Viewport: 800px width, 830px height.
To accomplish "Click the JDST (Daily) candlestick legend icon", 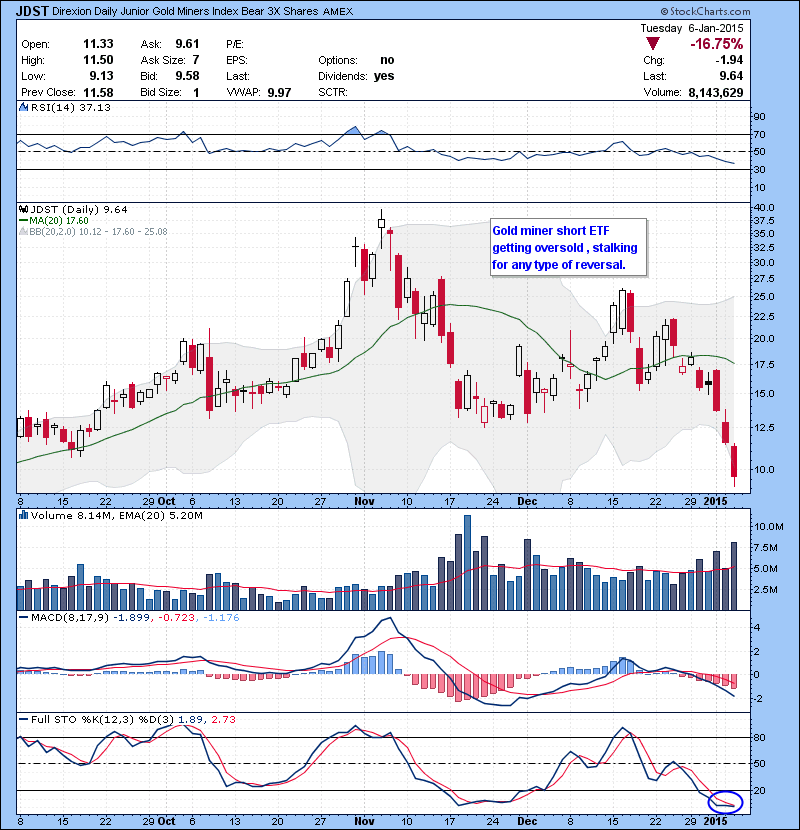I will click(x=23, y=210).
